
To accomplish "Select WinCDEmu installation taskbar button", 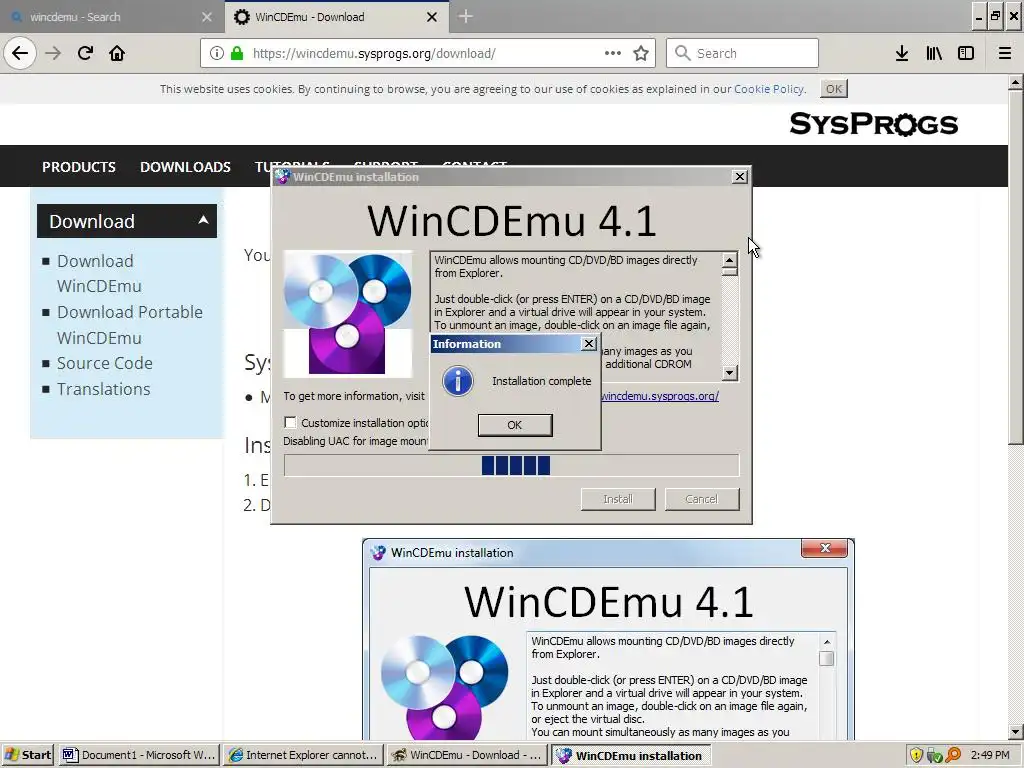I will point(631,755).
